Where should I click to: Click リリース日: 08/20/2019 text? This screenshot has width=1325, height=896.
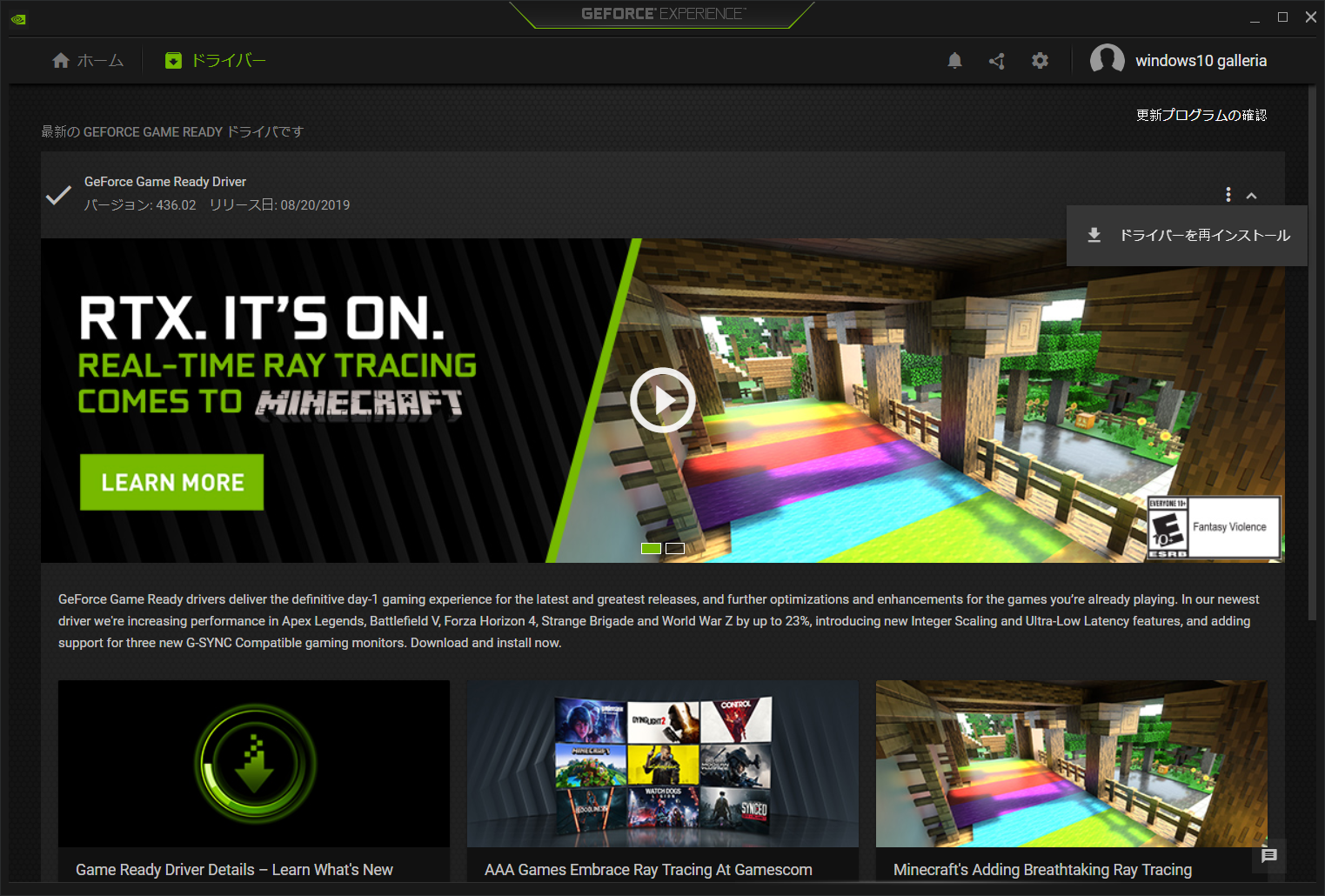[279, 205]
